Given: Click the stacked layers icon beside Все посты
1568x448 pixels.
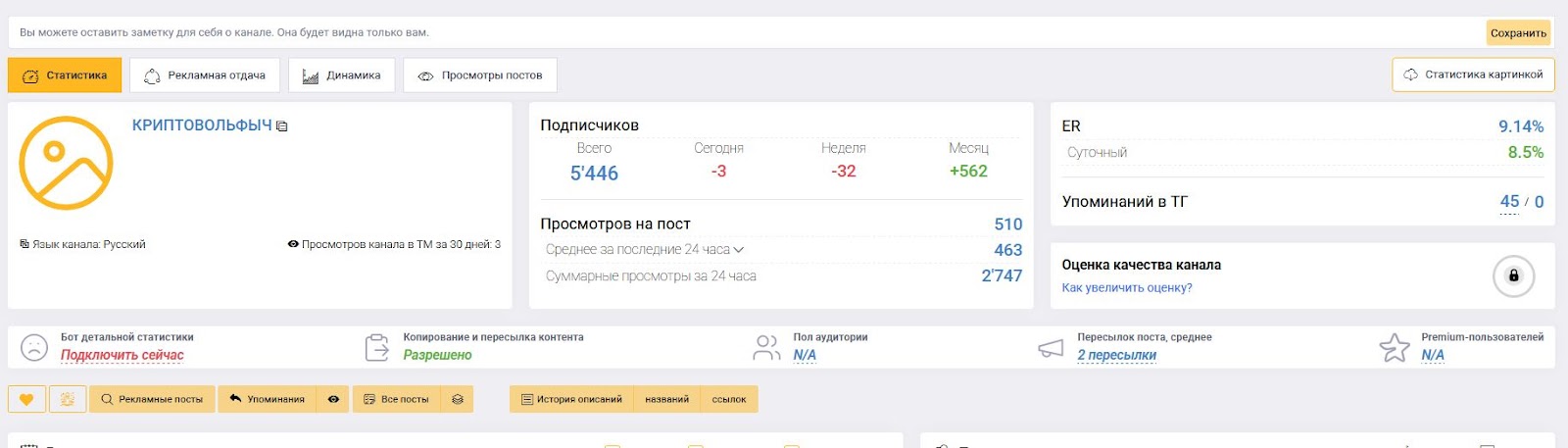Looking at the screenshot, I should pos(457,399).
